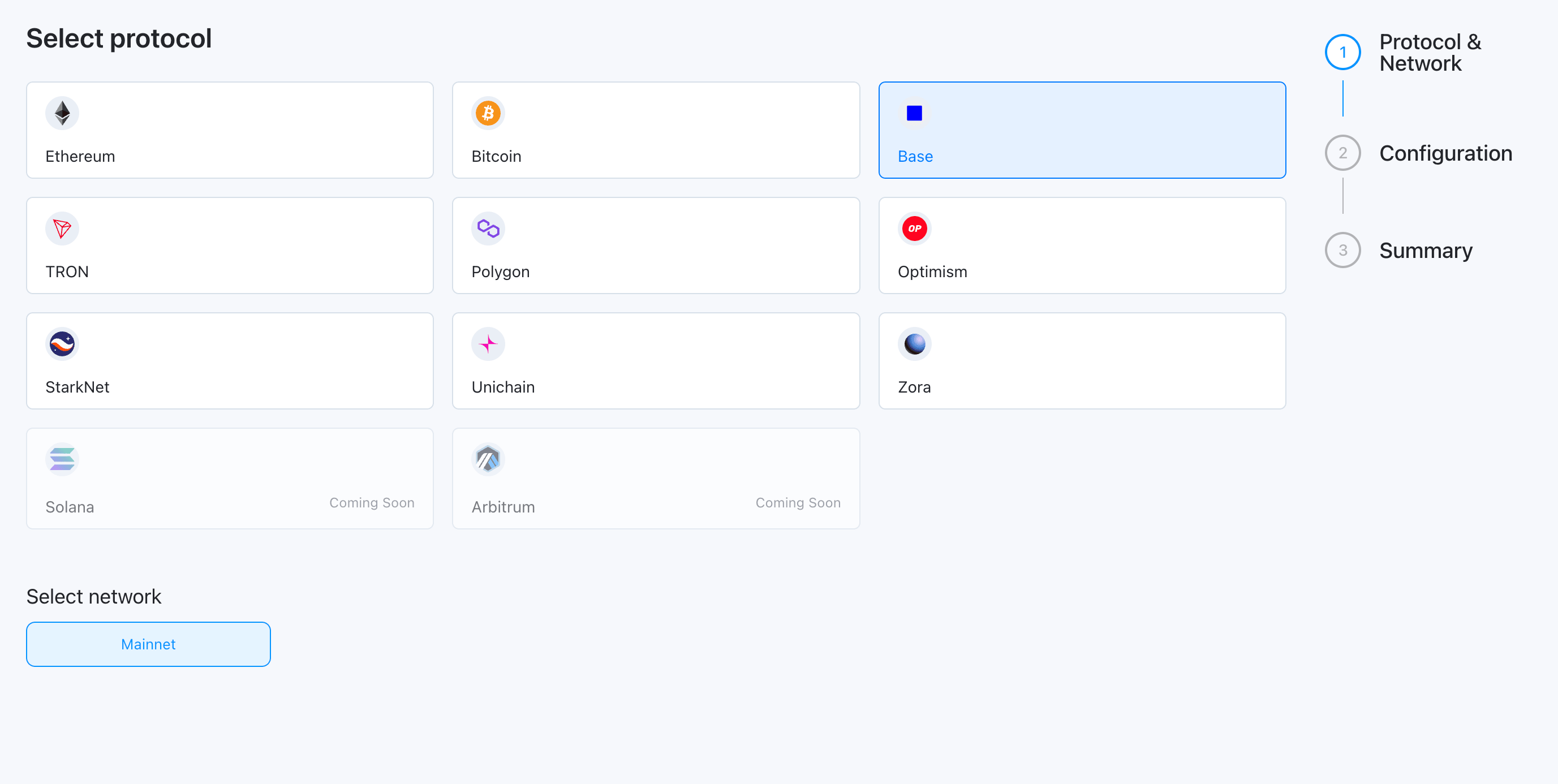Click step 3 circle in progress stepper
The height and width of the screenshot is (784, 1558).
(x=1342, y=250)
